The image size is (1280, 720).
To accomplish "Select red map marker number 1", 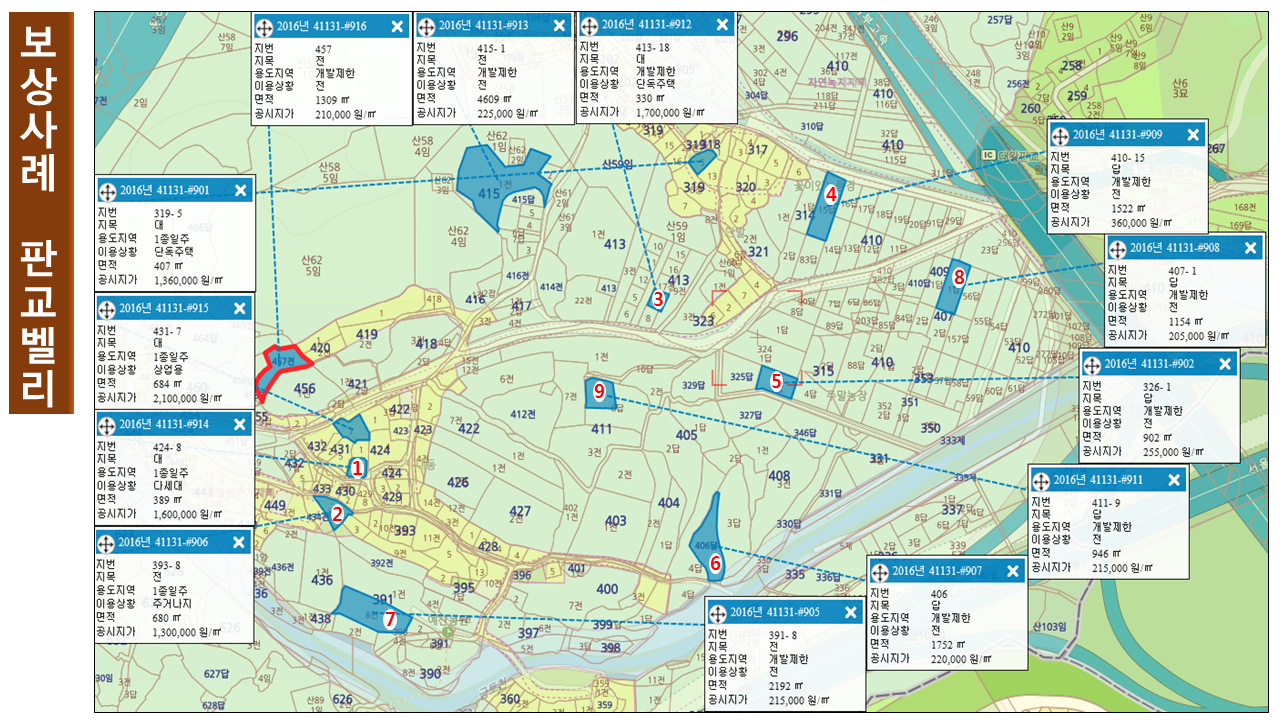I will (357, 467).
